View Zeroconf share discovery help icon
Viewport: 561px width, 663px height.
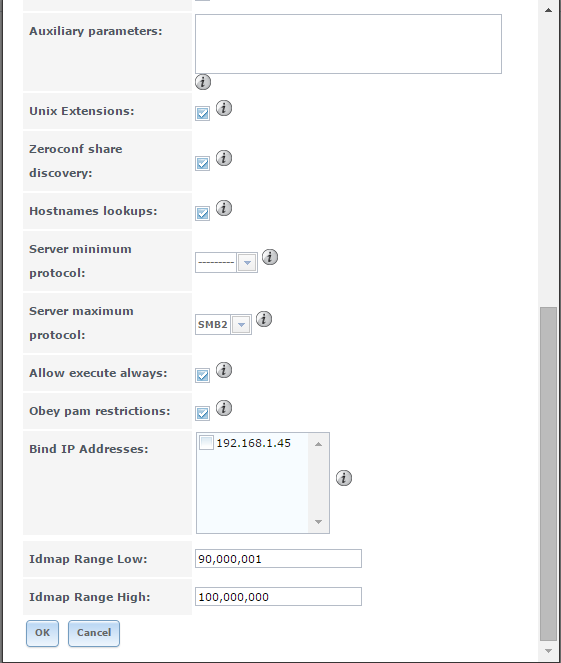tap(224, 158)
